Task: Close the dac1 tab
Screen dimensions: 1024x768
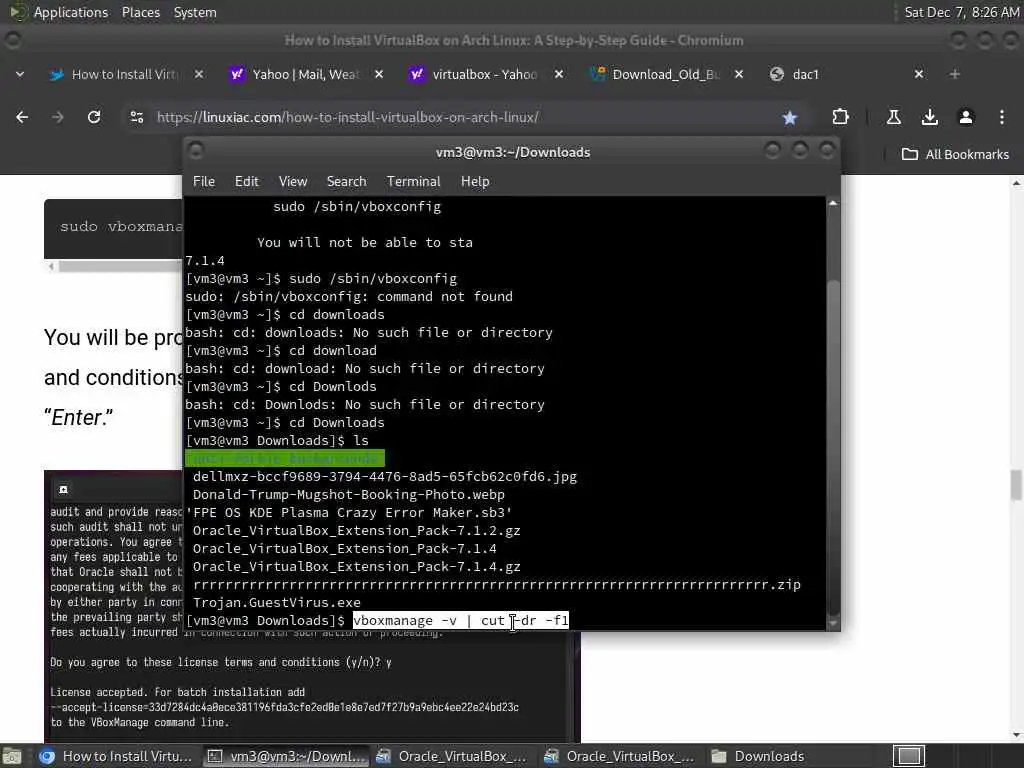Action: [x=919, y=74]
